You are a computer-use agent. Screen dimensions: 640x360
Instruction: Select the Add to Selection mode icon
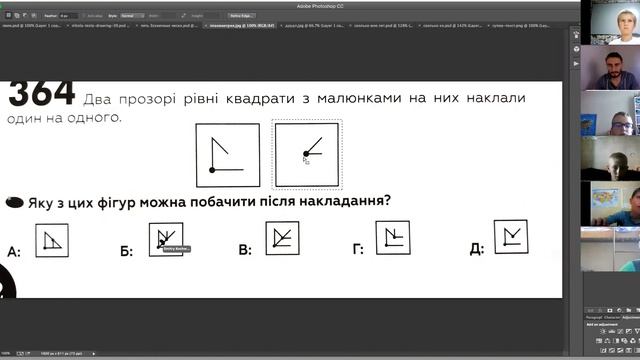click(17, 16)
